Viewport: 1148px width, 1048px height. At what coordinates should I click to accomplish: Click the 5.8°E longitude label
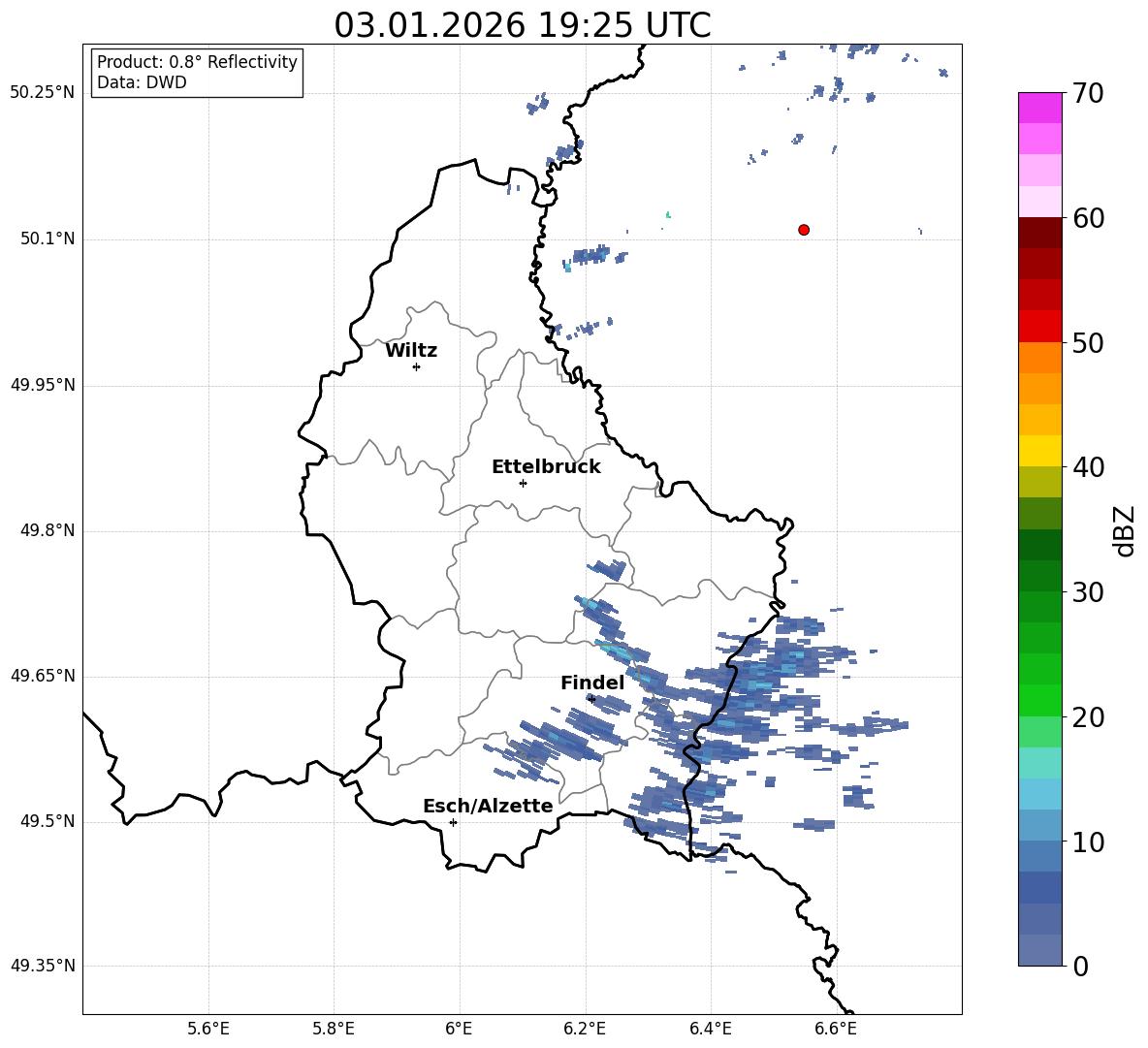click(x=334, y=1029)
